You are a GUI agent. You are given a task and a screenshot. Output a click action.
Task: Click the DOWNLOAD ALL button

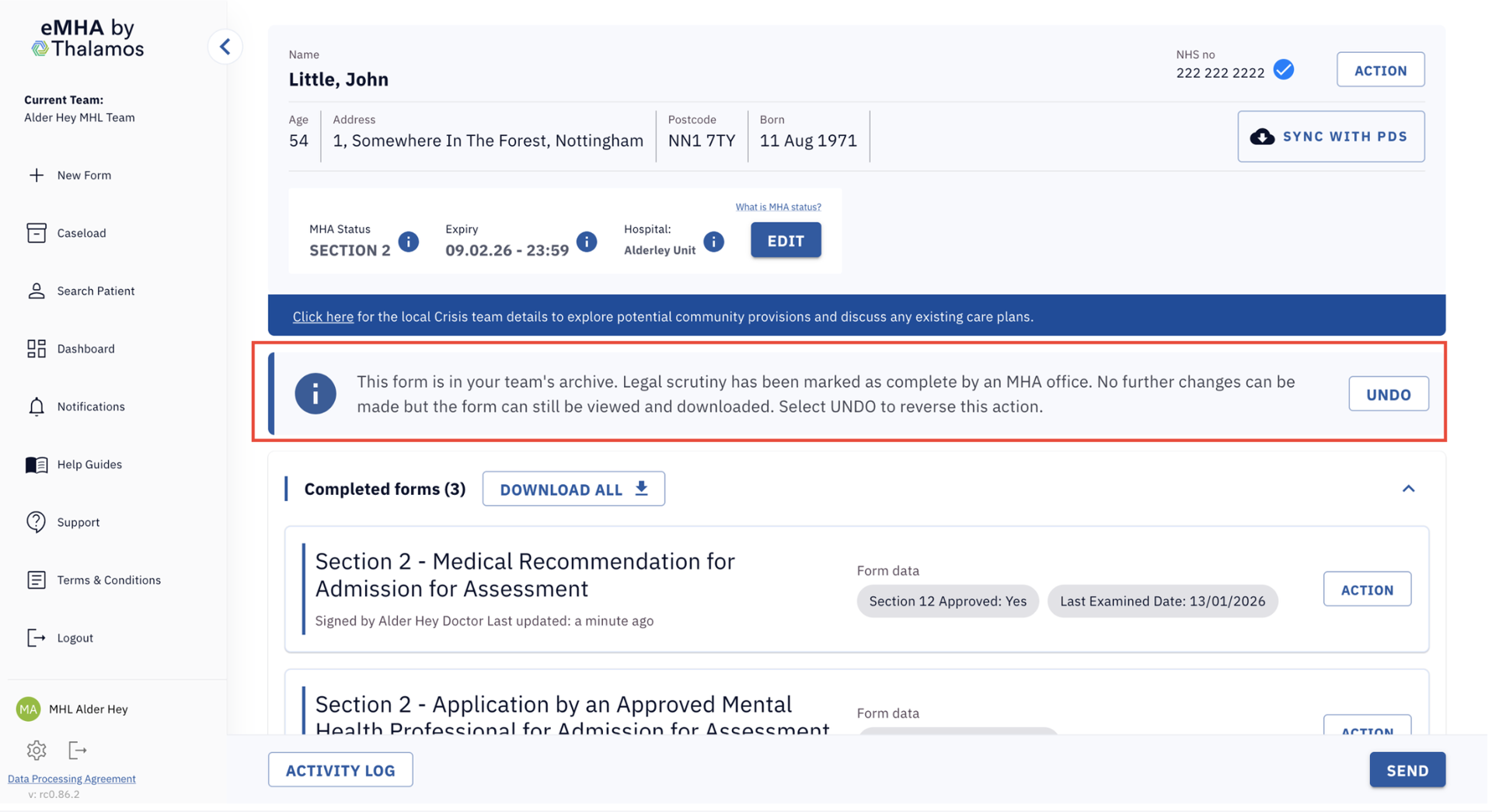[573, 490]
